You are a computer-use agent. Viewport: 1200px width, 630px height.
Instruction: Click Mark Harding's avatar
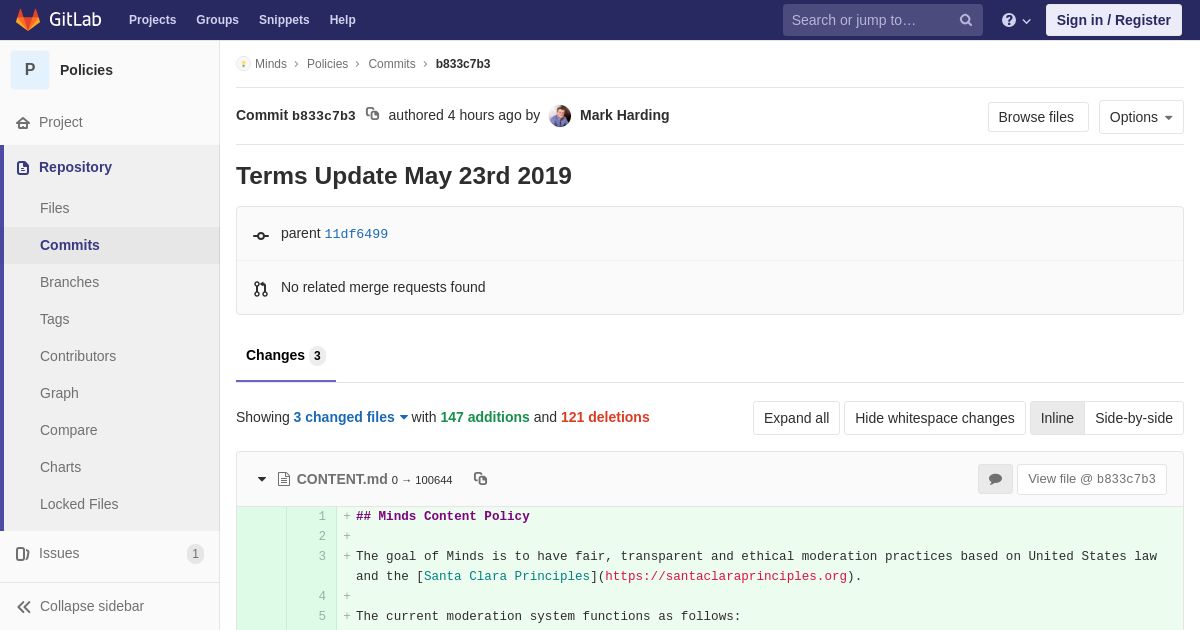560,116
